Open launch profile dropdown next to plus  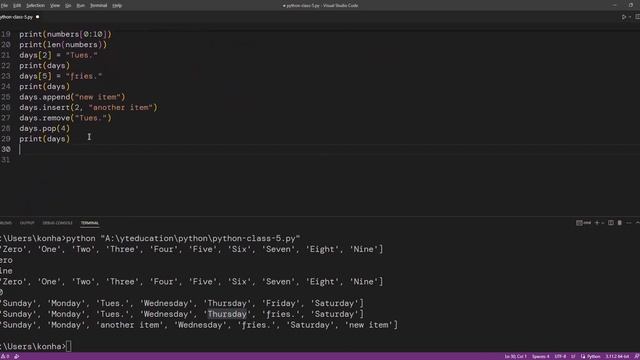[603, 223]
